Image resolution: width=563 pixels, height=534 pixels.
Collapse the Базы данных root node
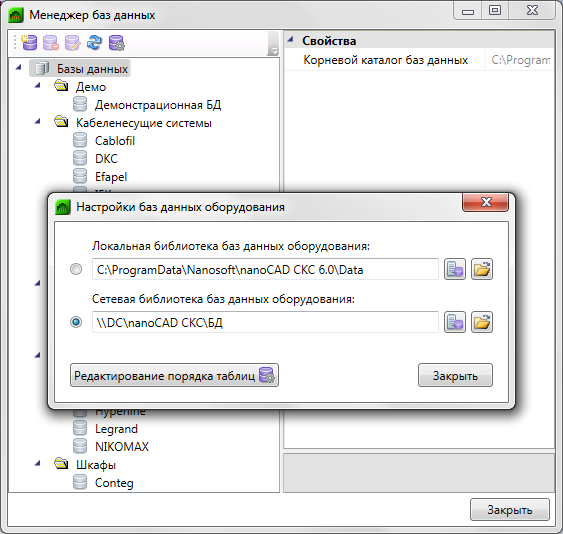19,67
